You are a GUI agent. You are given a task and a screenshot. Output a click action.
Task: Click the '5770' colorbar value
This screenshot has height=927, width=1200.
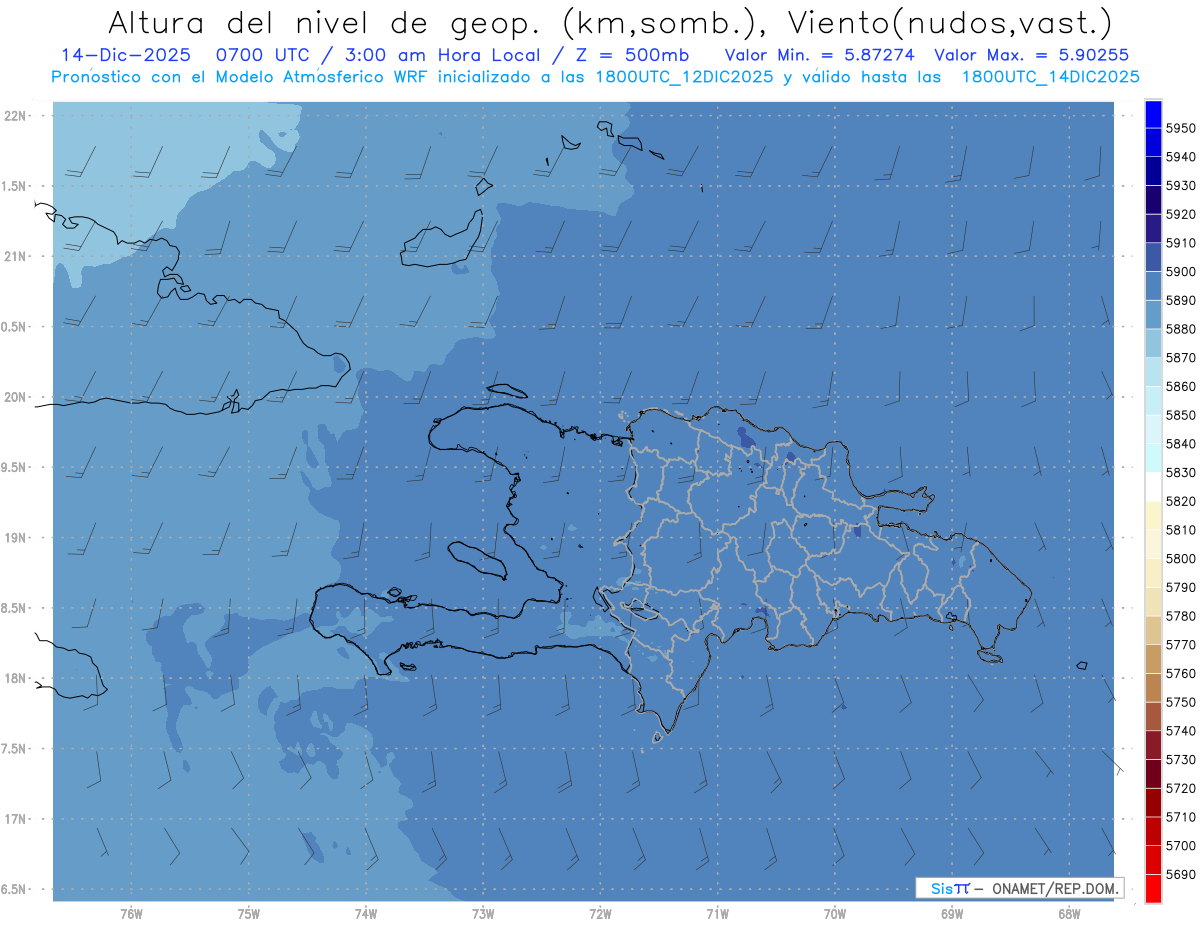coord(1181,645)
